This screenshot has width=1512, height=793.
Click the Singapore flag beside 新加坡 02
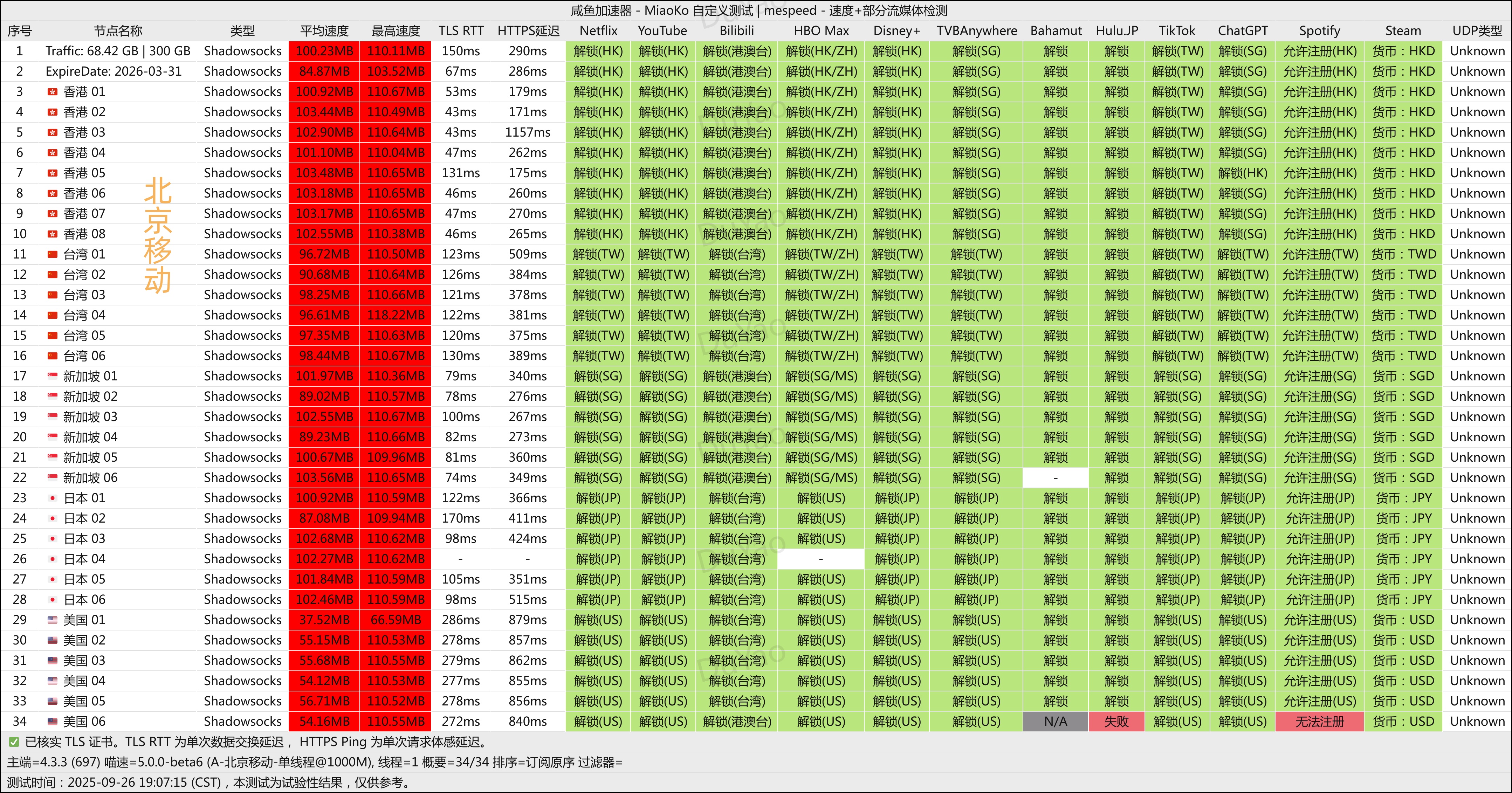tap(53, 397)
